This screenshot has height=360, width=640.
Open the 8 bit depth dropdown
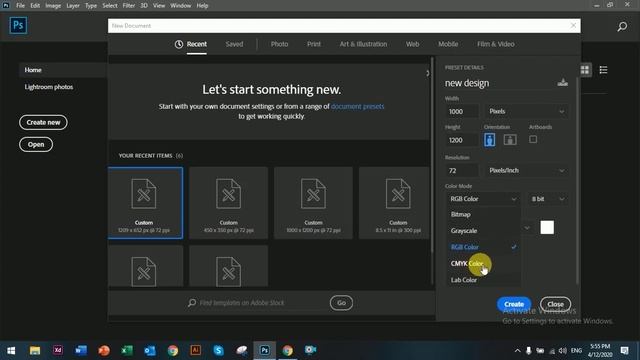548,199
